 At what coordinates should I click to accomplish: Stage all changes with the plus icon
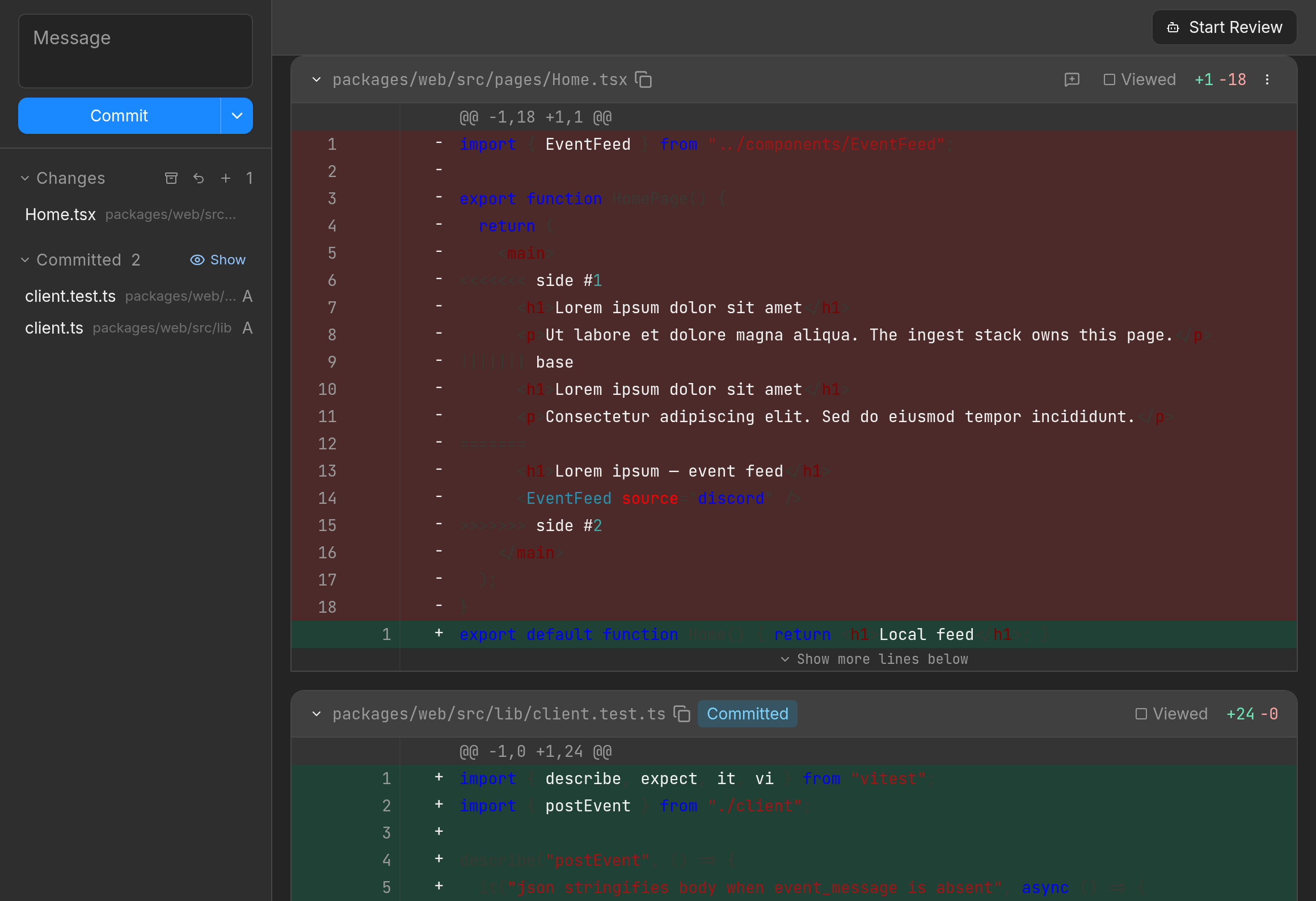coord(226,178)
